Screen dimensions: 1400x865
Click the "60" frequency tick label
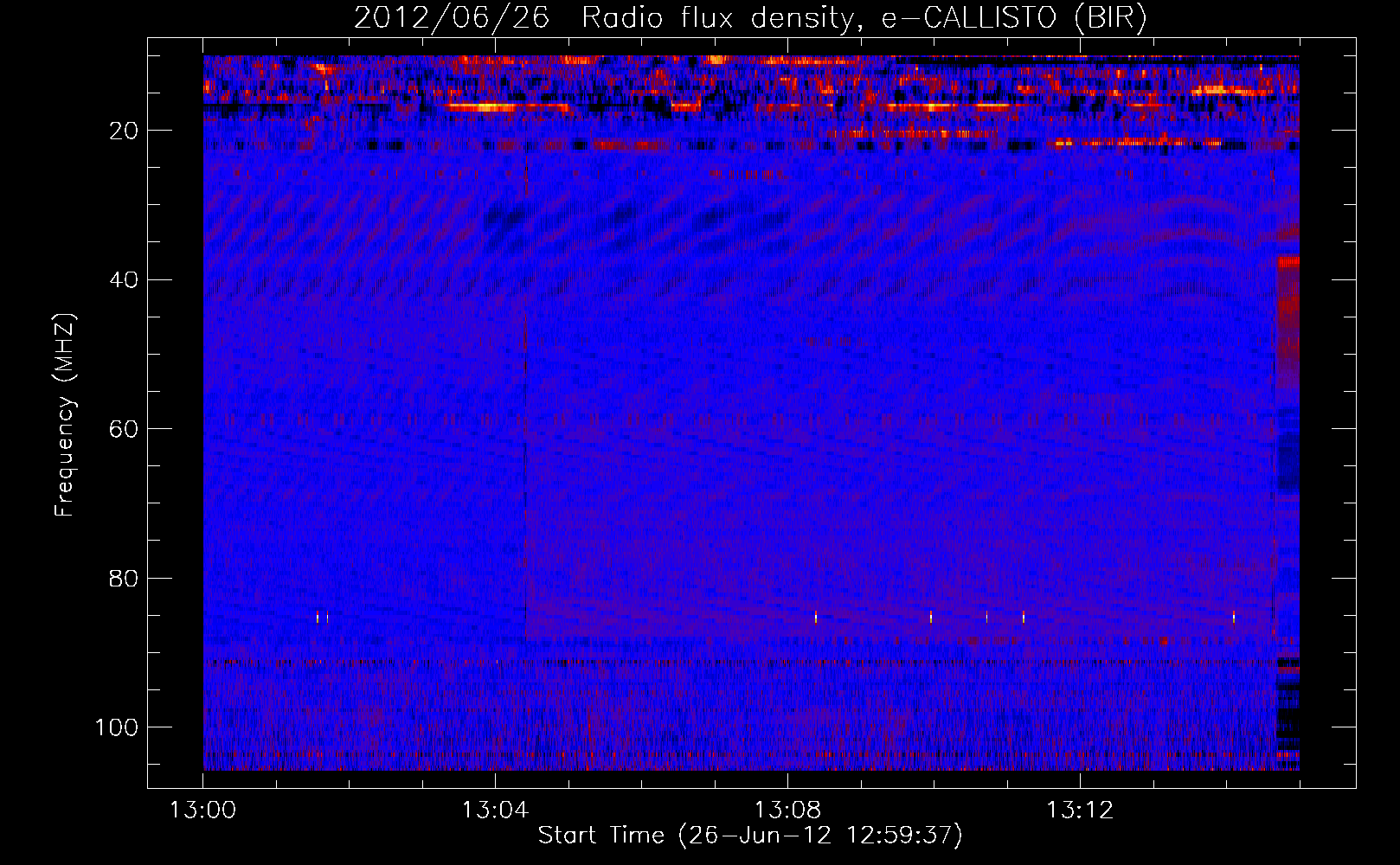point(124,429)
